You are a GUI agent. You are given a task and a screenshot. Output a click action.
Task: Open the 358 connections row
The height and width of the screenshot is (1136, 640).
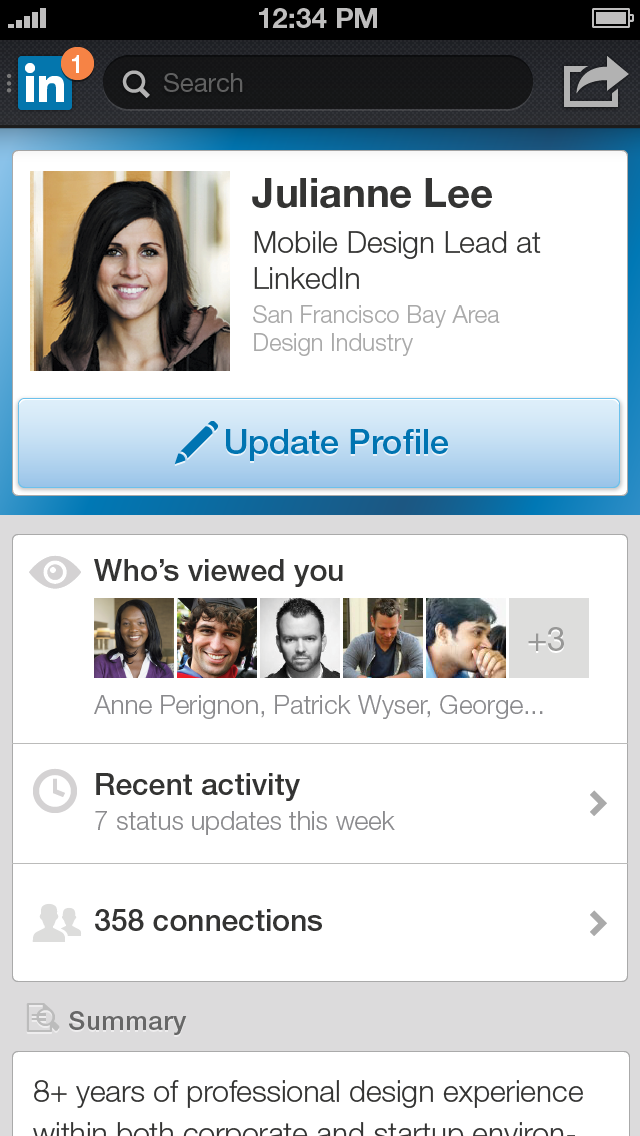click(x=320, y=922)
